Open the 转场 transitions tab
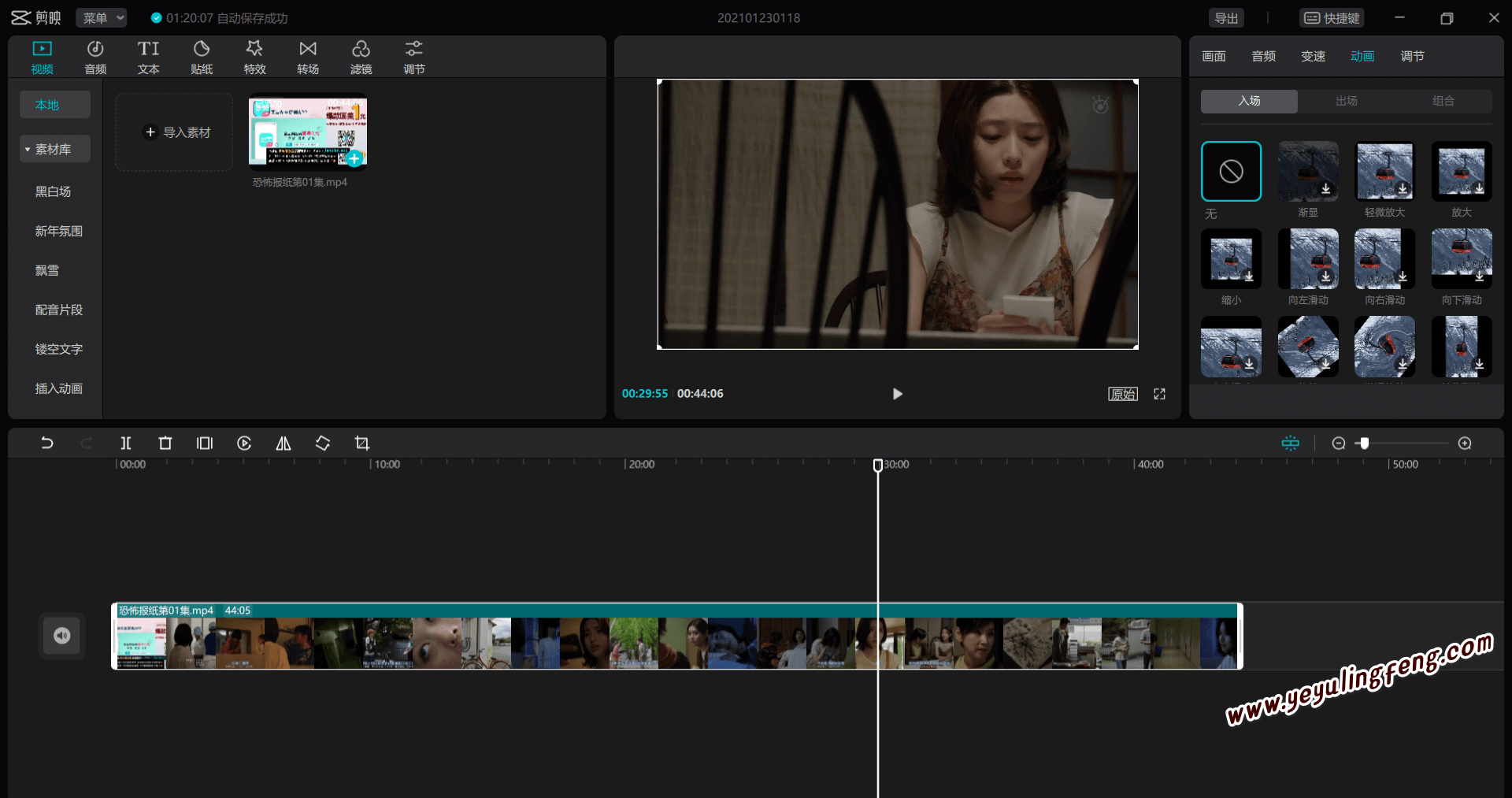The width and height of the screenshot is (1512, 798). click(x=308, y=58)
